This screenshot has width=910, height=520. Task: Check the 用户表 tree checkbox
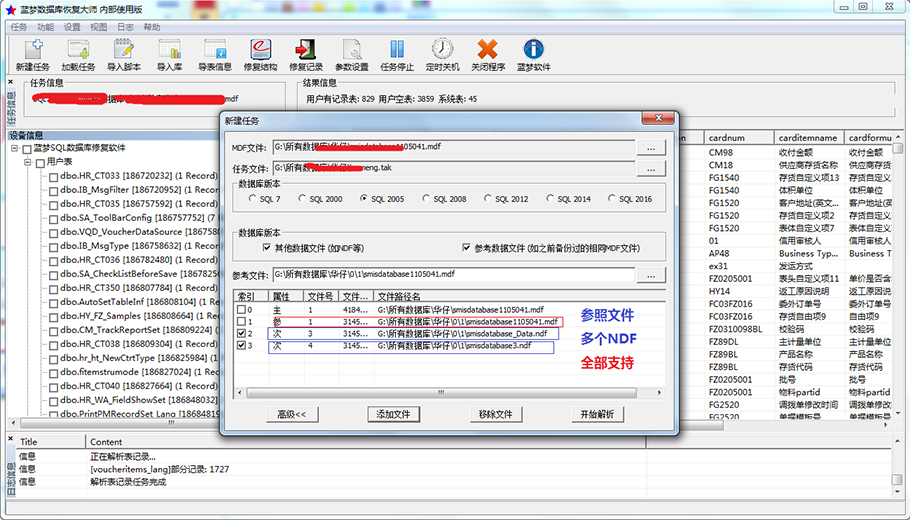[40, 164]
